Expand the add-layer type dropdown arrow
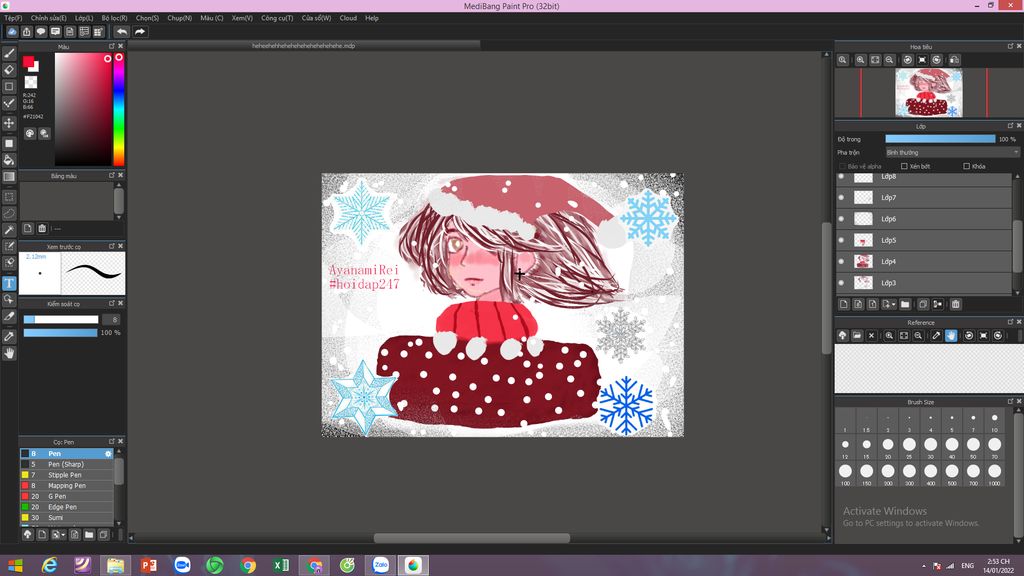 pyautogui.click(x=894, y=304)
